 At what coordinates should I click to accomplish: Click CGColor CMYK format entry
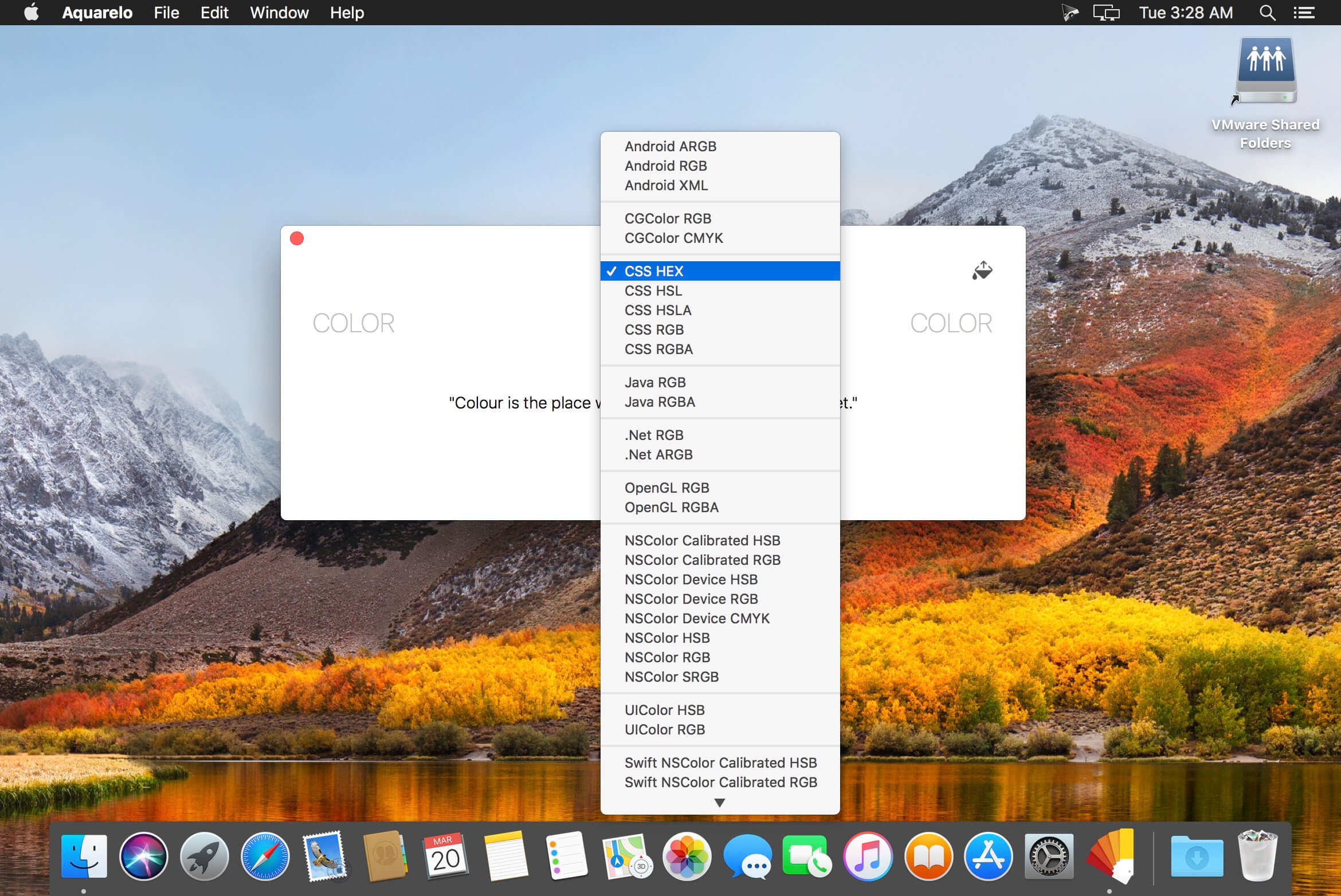(x=675, y=237)
